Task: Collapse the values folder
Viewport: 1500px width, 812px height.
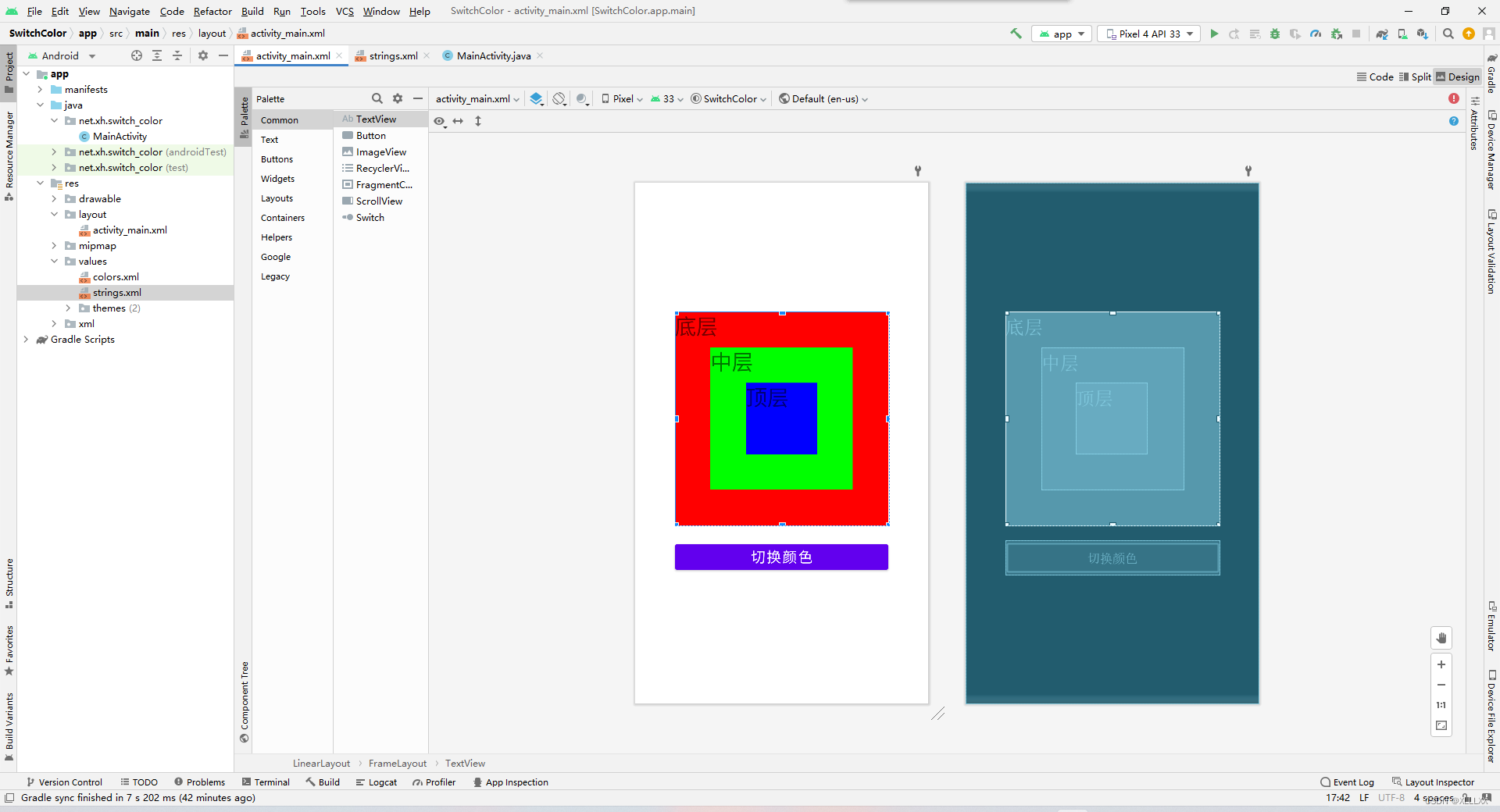Action: pos(54,262)
